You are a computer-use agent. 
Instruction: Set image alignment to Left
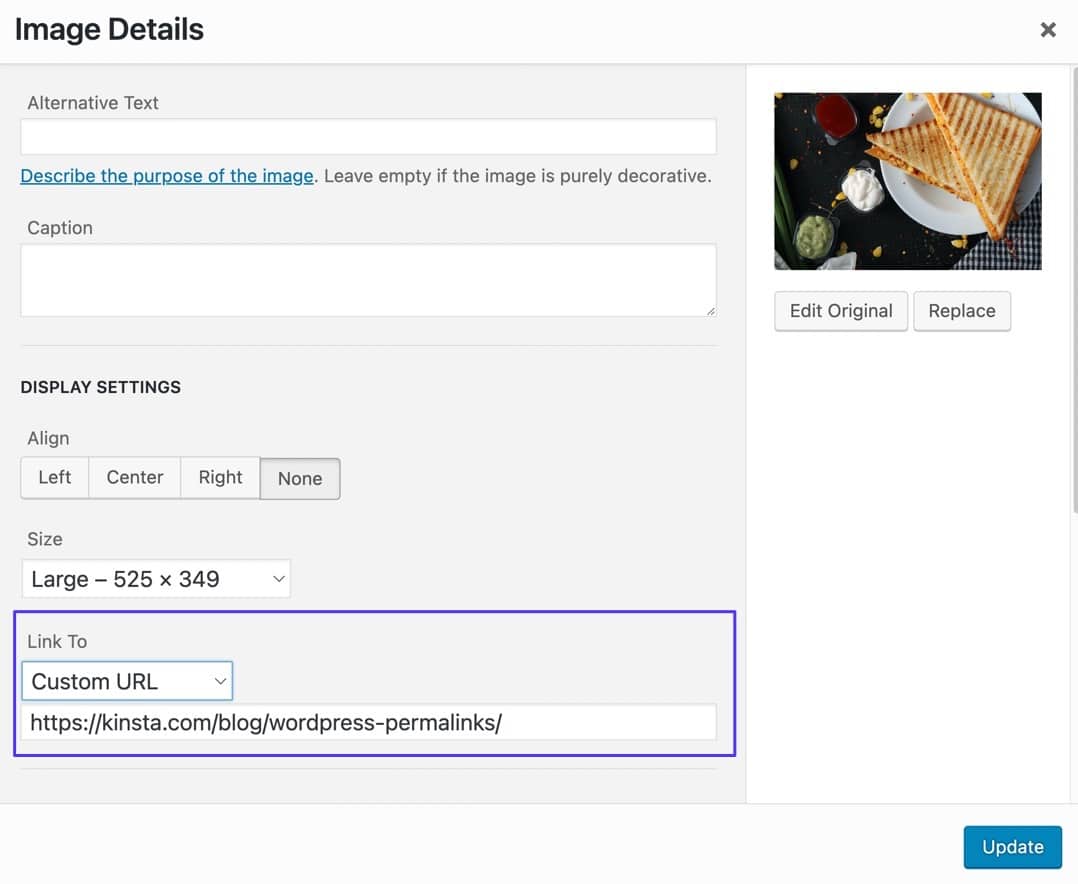point(55,478)
